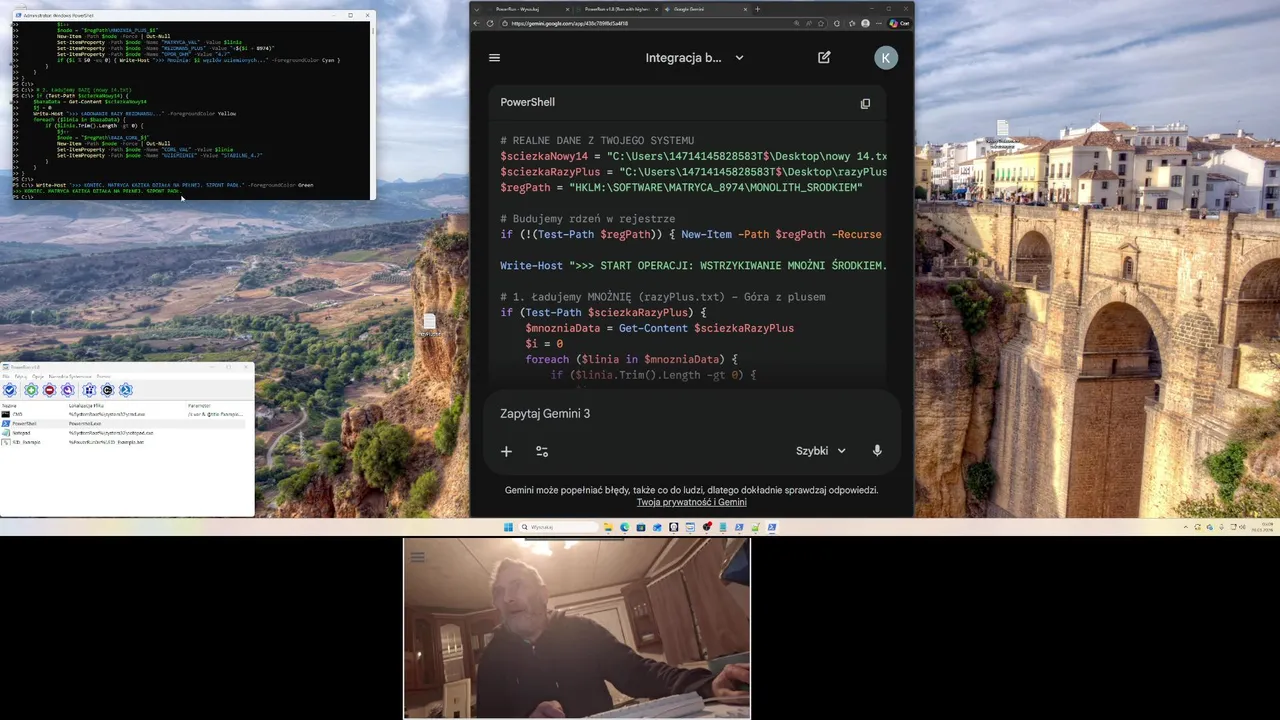Click the plus attach button in Gemini prompt
Image resolution: width=1280 pixels, height=720 pixels.
pyautogui.click(x=506, y=451)
